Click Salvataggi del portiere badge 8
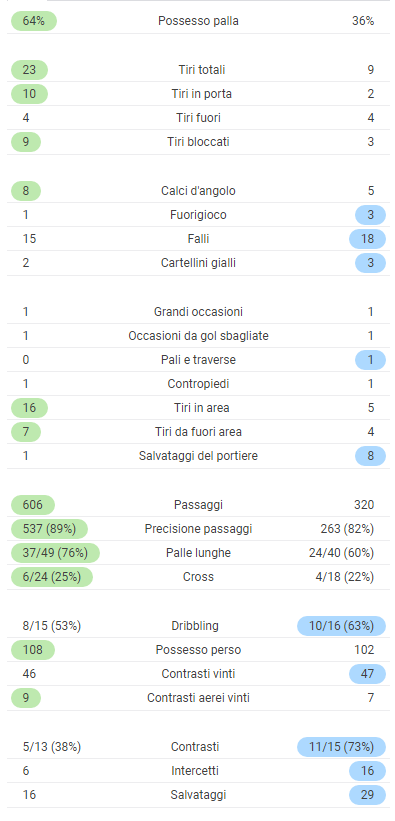The width and height of the screenshot is (395, 821). pos(370,456)
